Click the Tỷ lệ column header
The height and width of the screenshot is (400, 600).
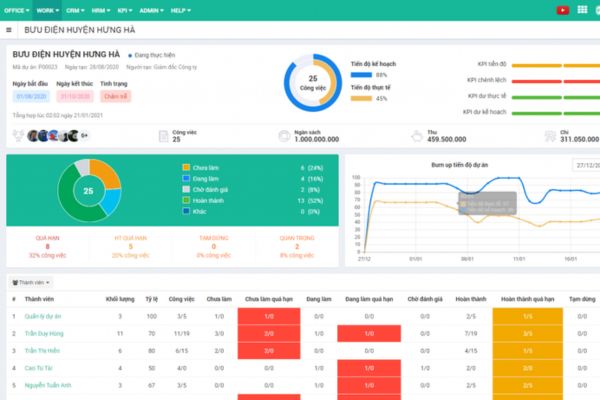[152, 299]
